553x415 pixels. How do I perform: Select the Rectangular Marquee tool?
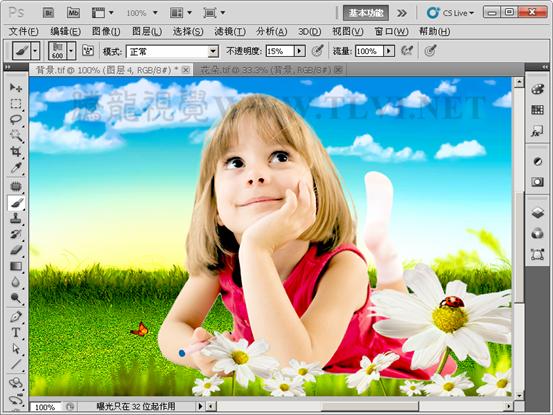pos(16,104)
